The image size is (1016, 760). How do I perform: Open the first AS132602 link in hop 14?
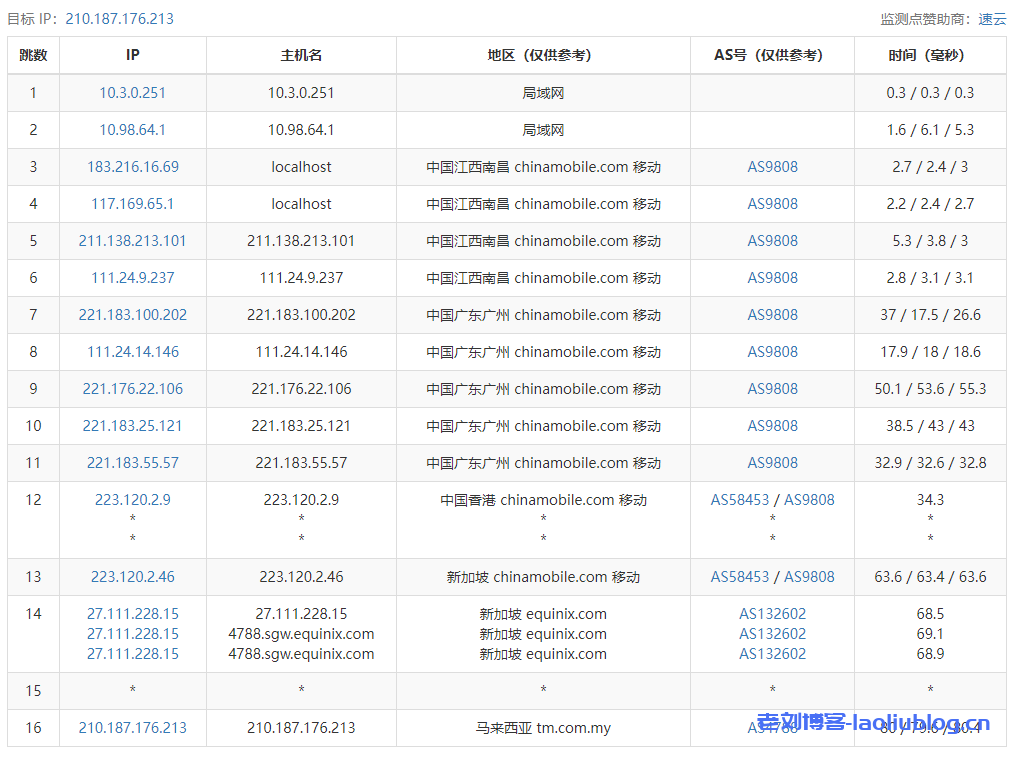(772, 614)
